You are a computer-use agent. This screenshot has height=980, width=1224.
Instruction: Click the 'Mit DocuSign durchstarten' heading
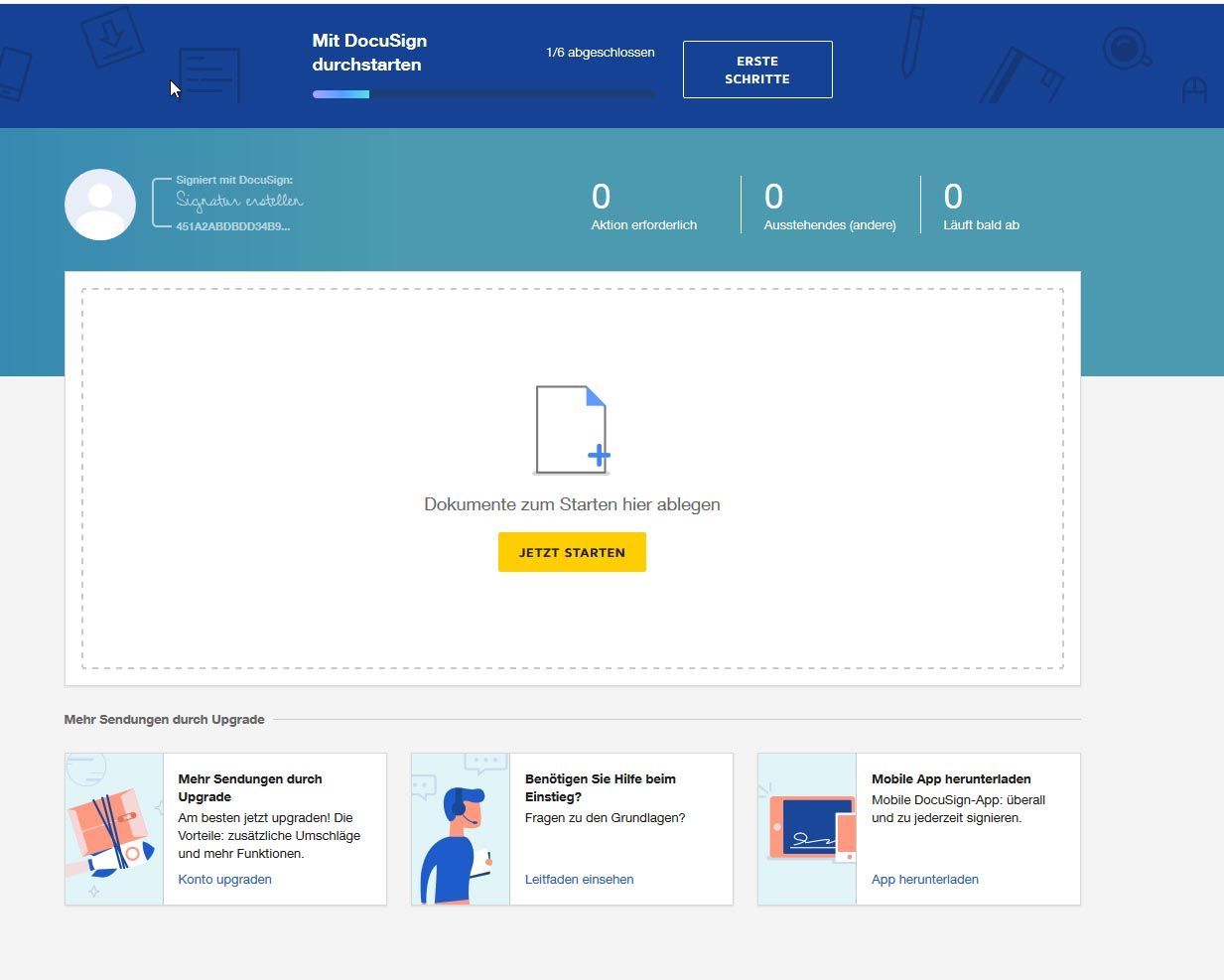point(369,53)
